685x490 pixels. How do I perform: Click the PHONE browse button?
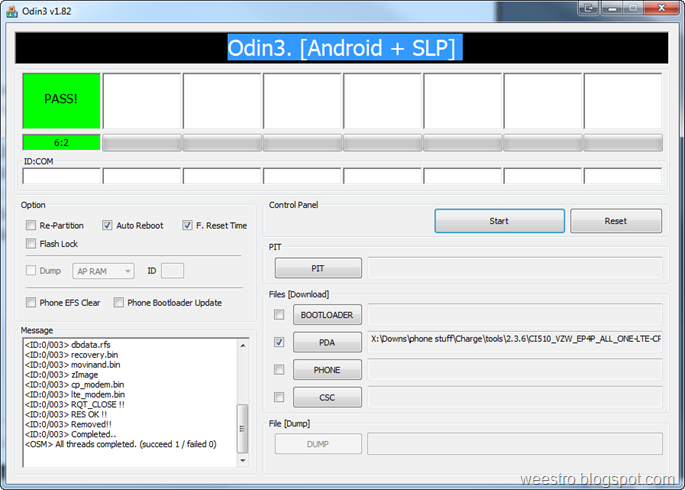coord(327,370)
